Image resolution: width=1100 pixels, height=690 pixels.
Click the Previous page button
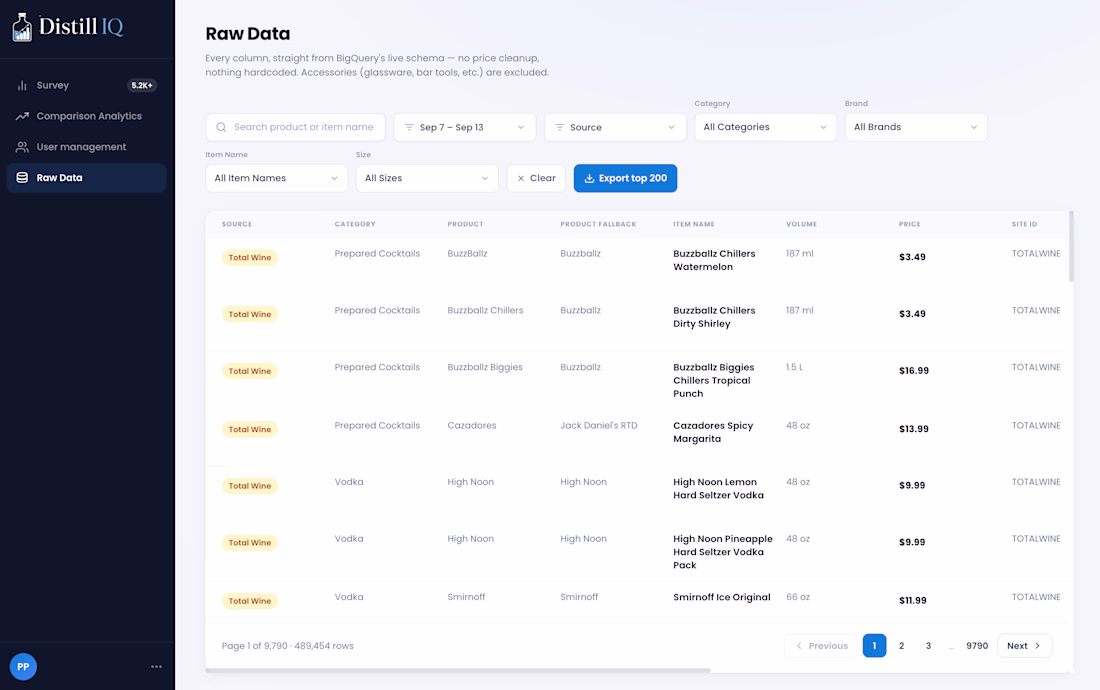[x=821, y=646]
